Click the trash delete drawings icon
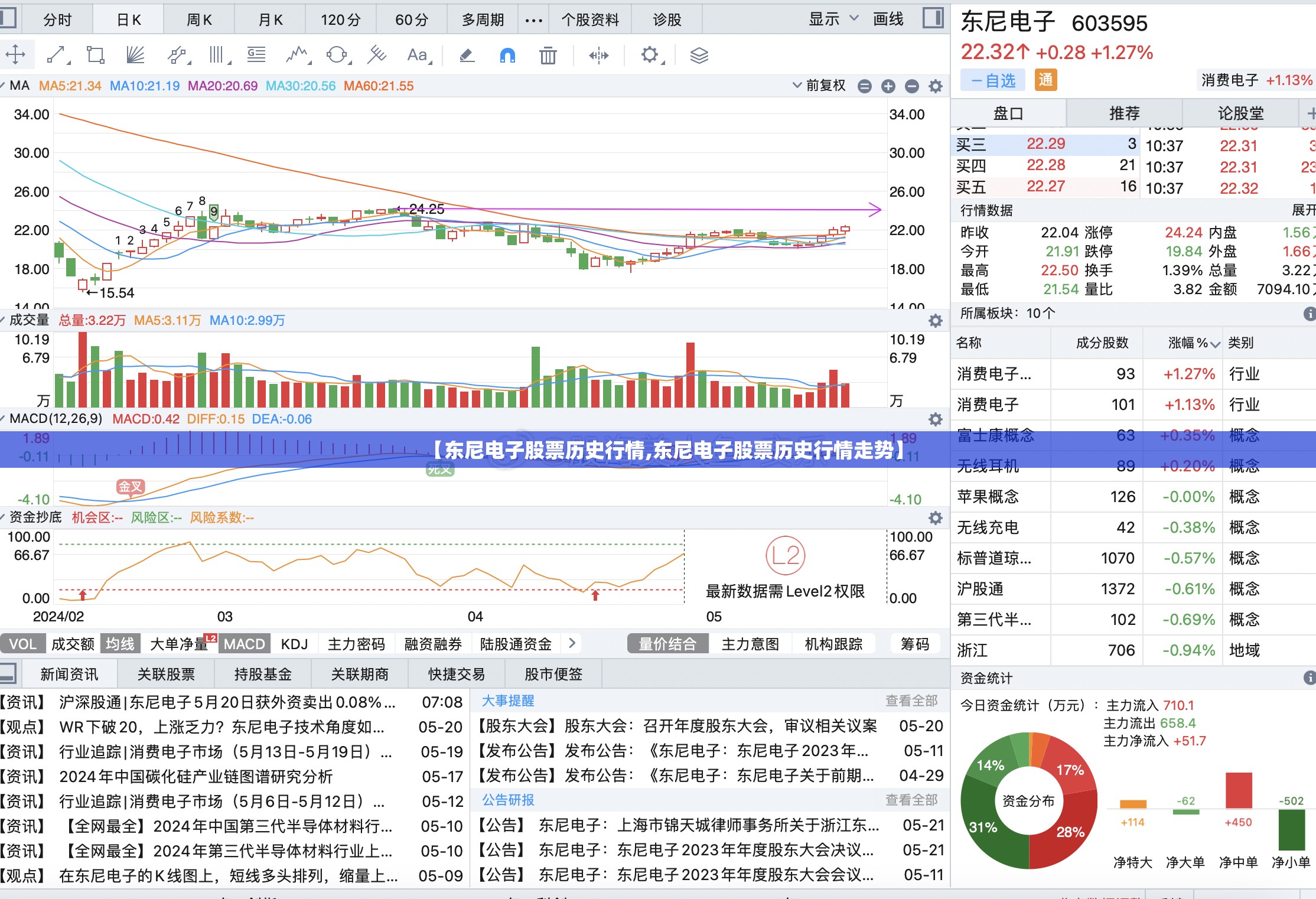 tap(548, 56)
